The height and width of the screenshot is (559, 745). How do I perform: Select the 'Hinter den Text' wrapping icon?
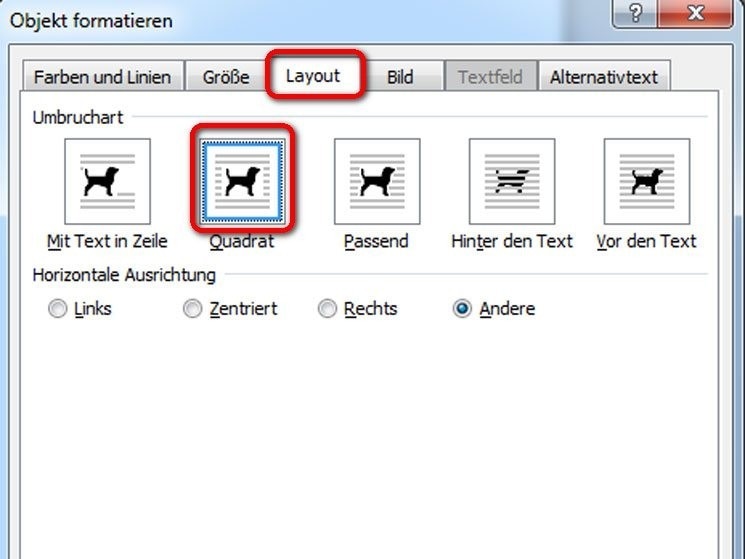[512, 181]
